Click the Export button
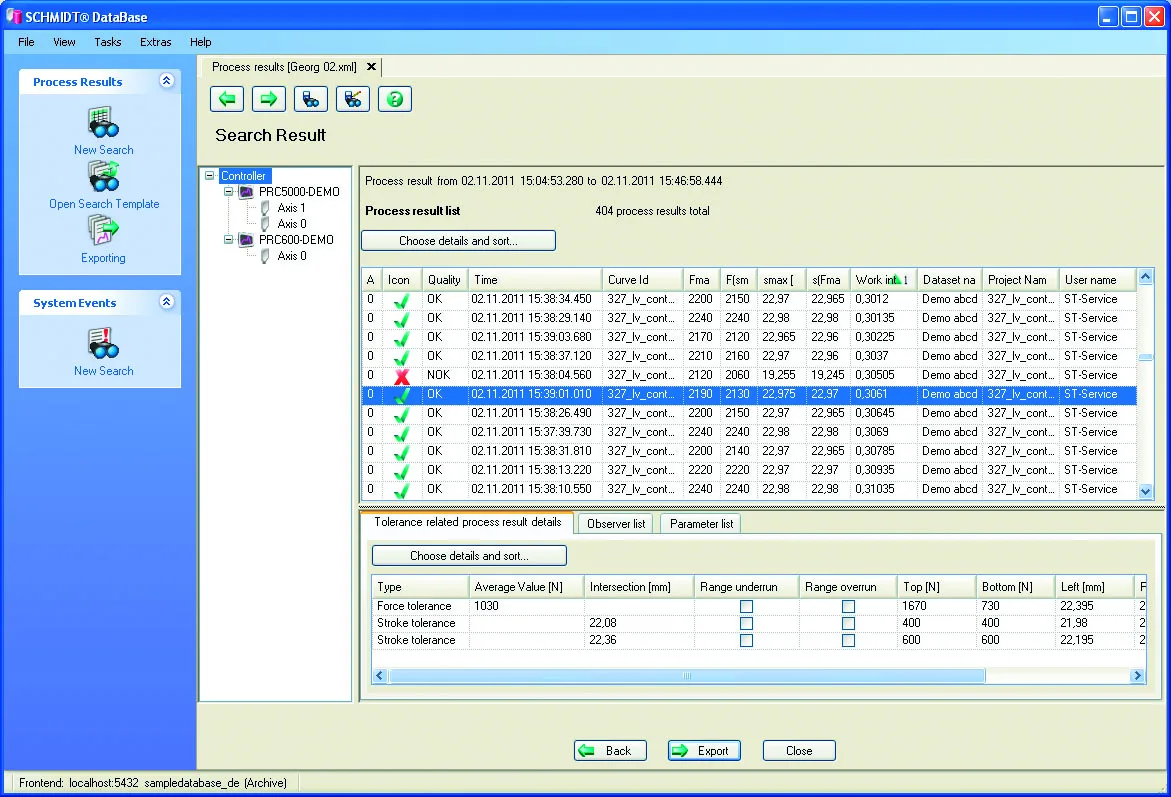The width and height of the screenshot is (1171, 797). tap(704, 751)
